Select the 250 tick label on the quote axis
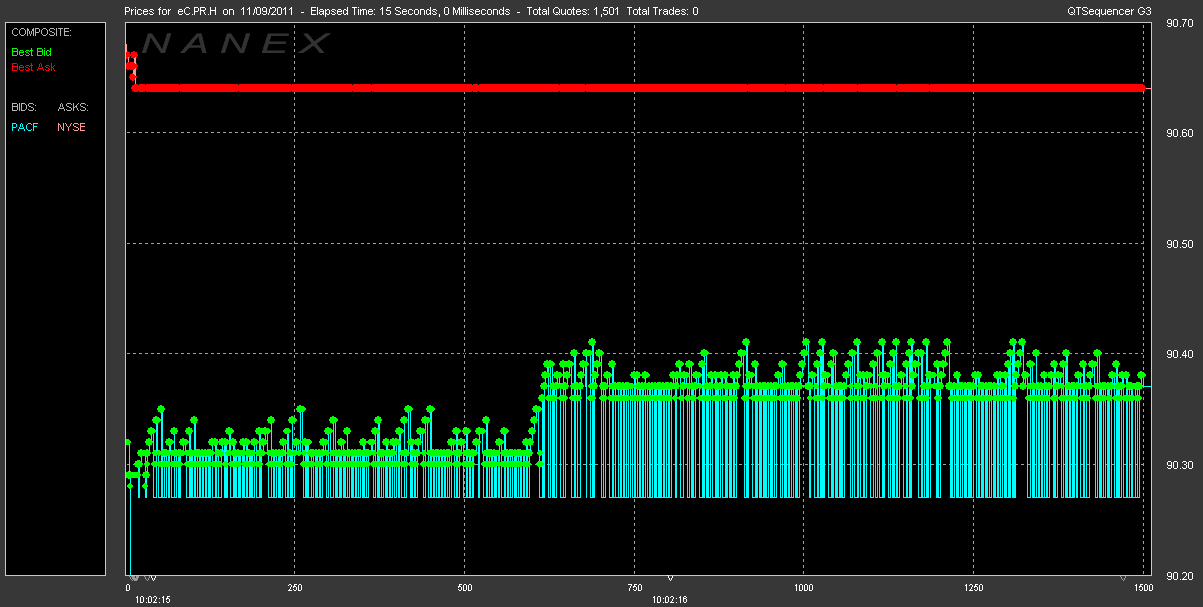Viewport: 1203px width, 607px height. click(296, 588)
